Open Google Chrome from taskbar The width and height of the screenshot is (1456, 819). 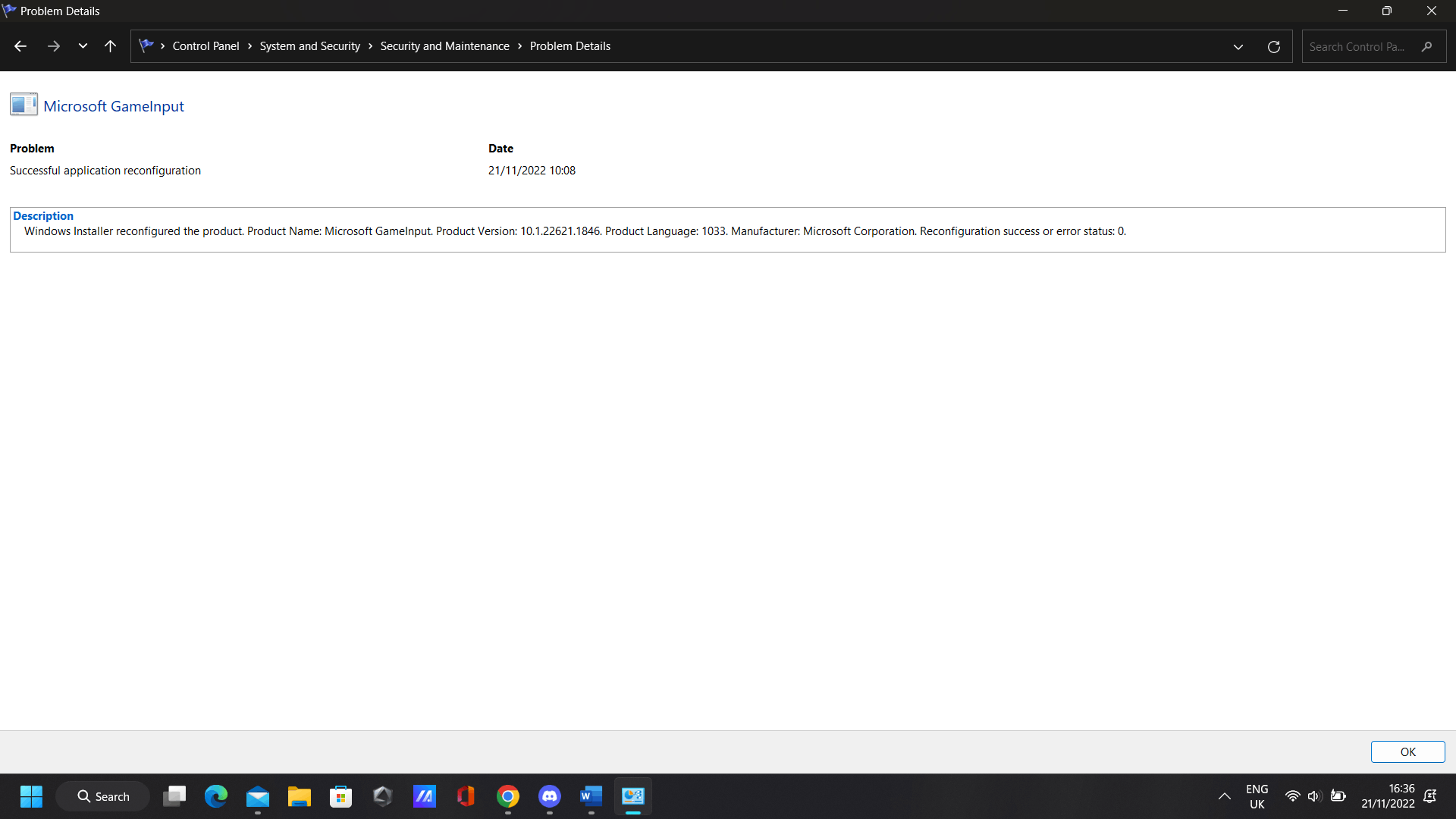[x=508, y=796]
